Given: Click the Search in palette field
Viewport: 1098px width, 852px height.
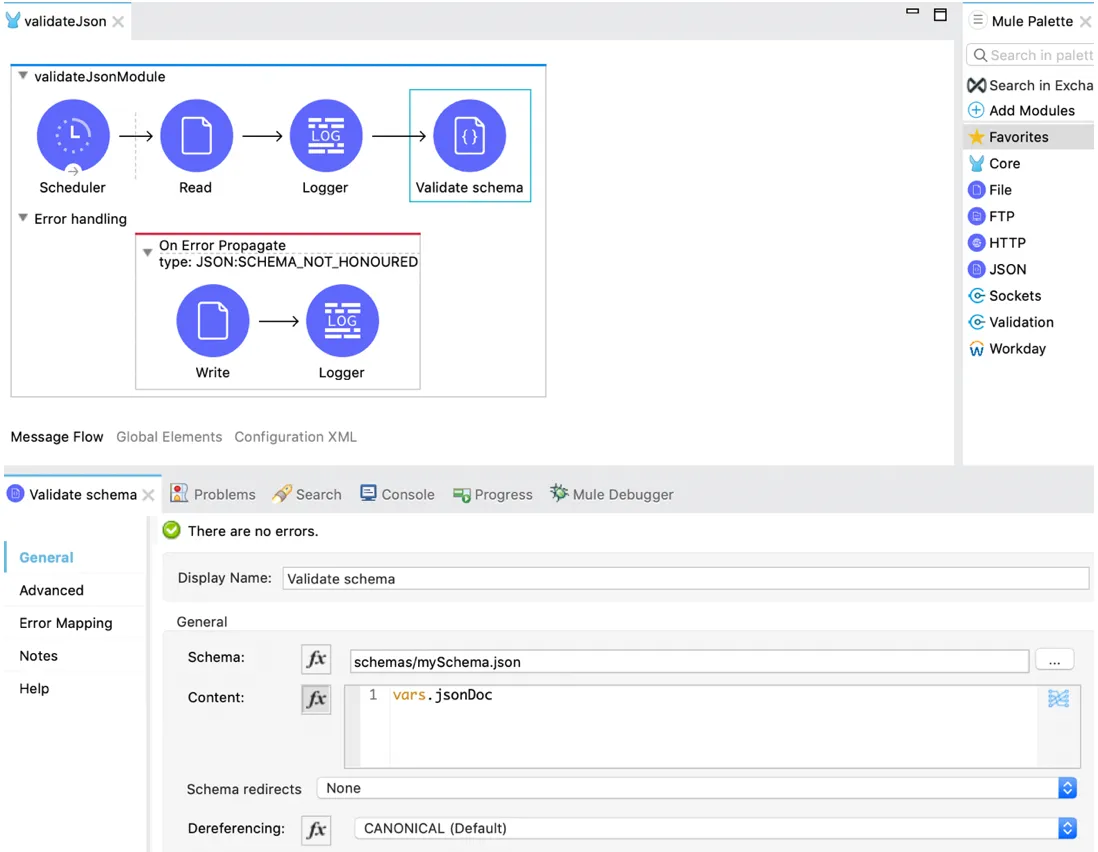Looking at the screenshot, I should click(x=1030, y=55).
